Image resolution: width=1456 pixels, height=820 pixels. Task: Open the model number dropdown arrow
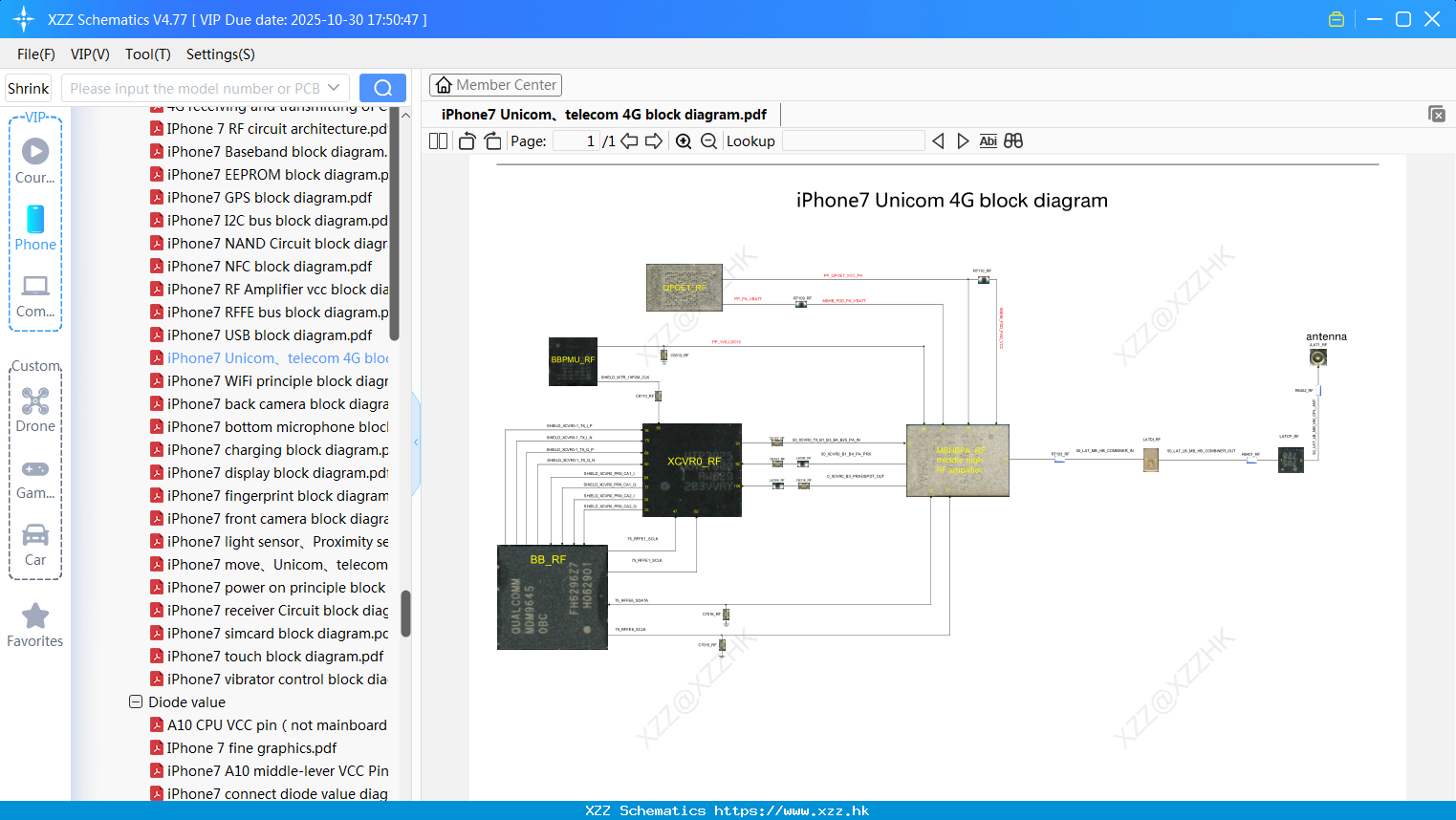[x=334, y=88]
